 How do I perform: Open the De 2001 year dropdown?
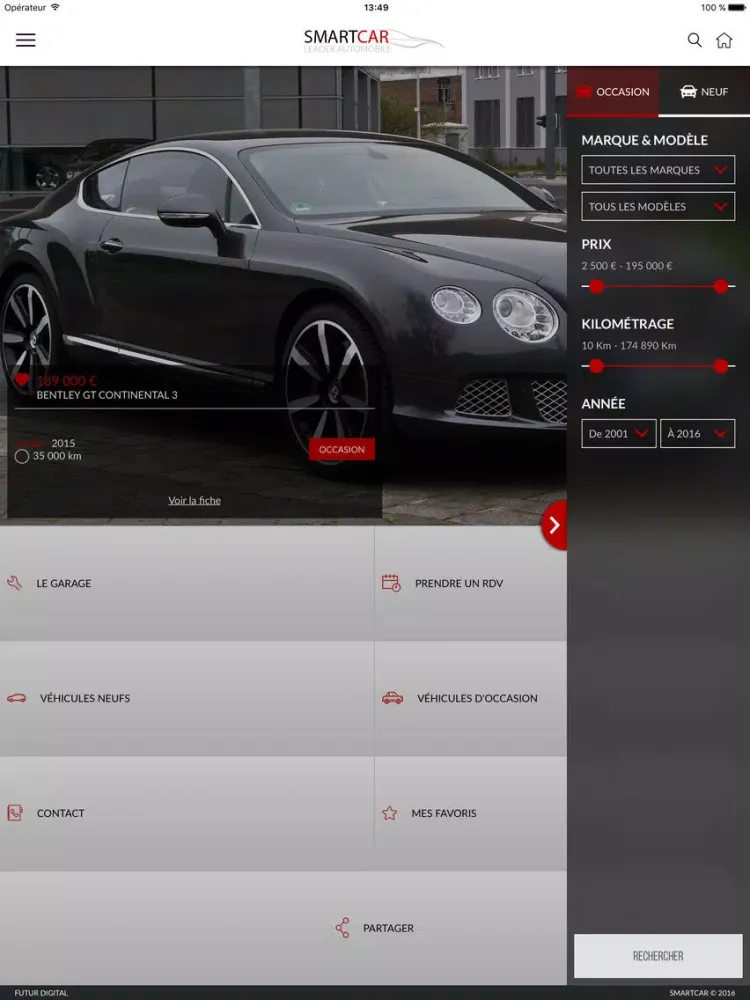click(619, 434)
